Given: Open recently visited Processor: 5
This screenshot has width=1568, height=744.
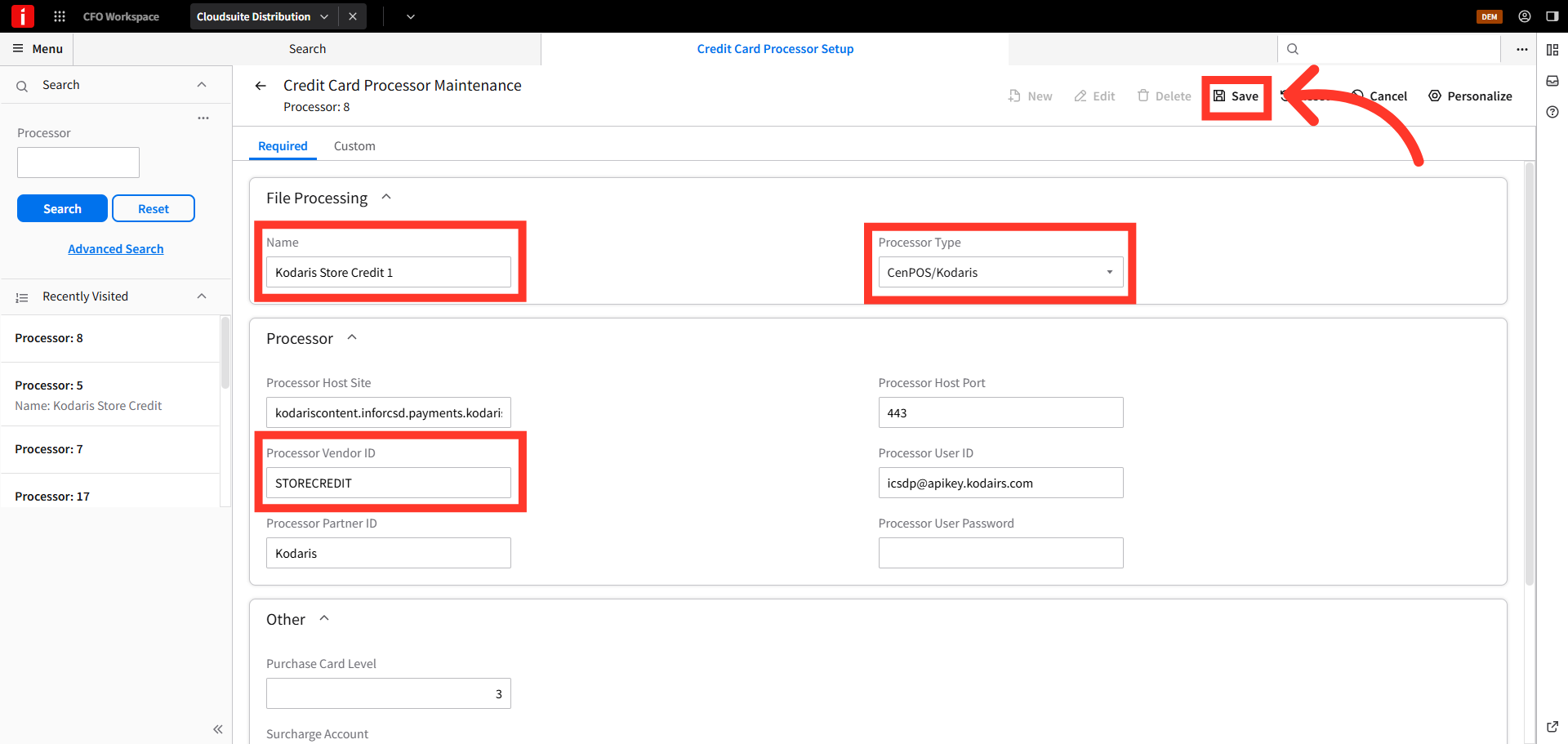Looking at the screenshot, I should [110, 394].
